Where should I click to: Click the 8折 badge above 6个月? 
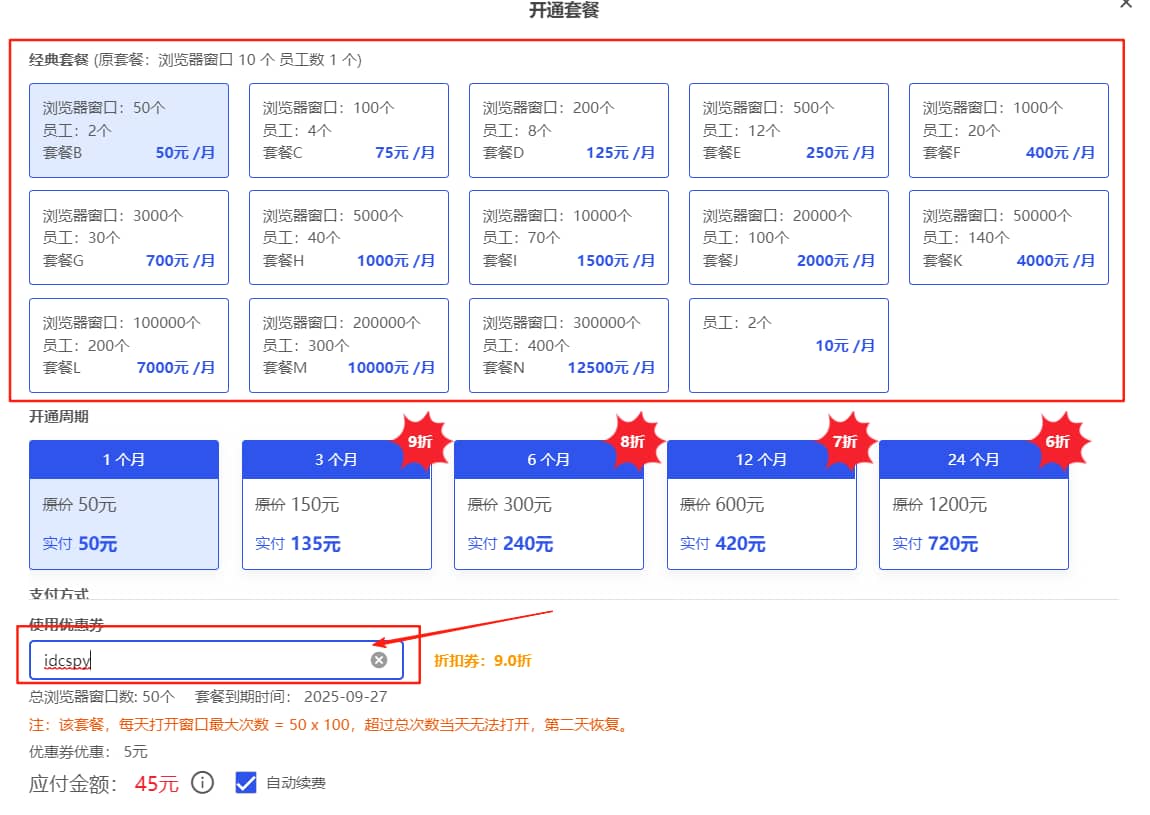click(635, 440)
